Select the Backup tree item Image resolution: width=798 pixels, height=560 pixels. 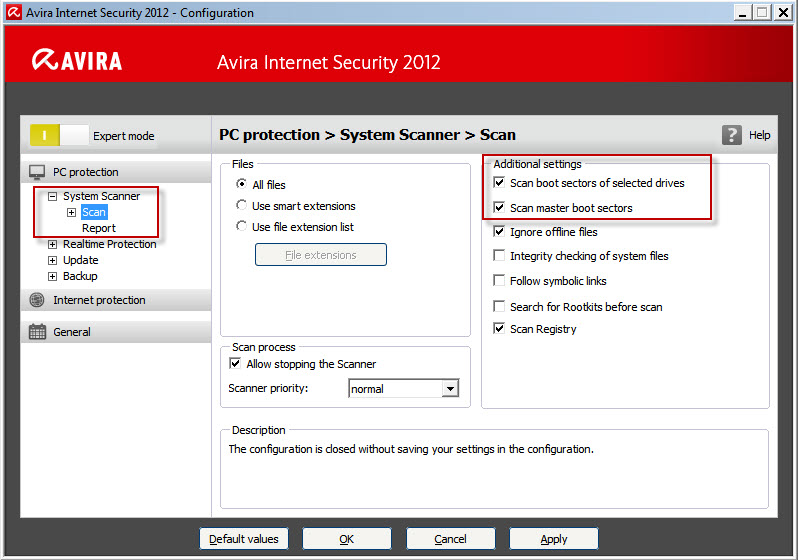pos(80,276)
